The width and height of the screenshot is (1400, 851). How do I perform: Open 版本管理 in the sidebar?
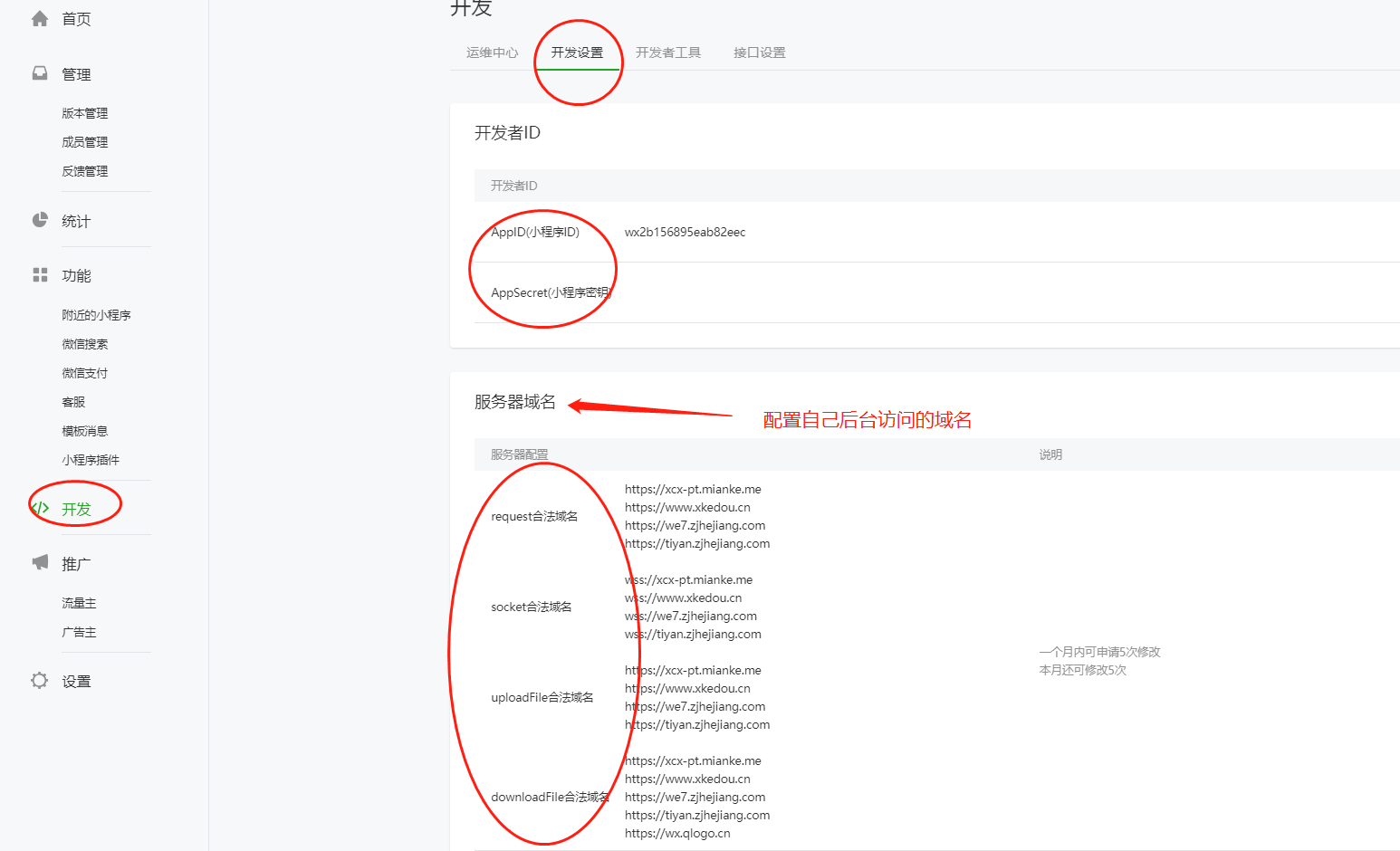(84, 112)
